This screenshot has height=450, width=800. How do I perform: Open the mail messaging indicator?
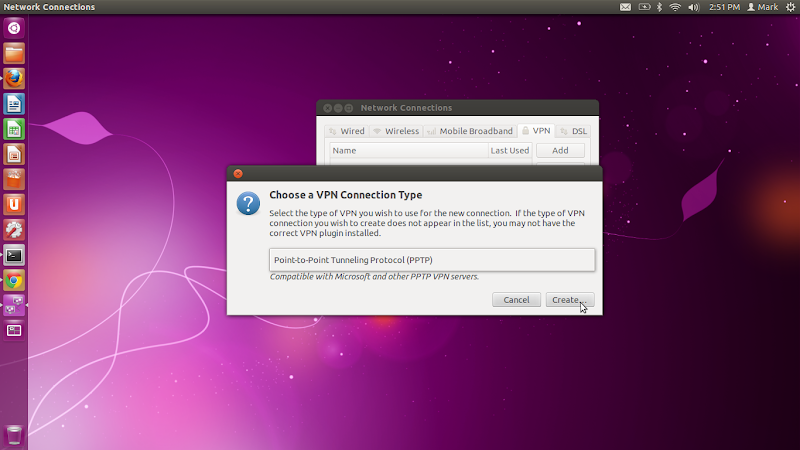(x=626, y=7)
